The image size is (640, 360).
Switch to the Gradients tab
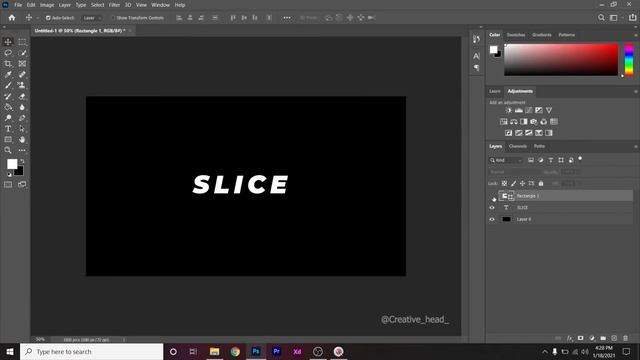(542, 35)
